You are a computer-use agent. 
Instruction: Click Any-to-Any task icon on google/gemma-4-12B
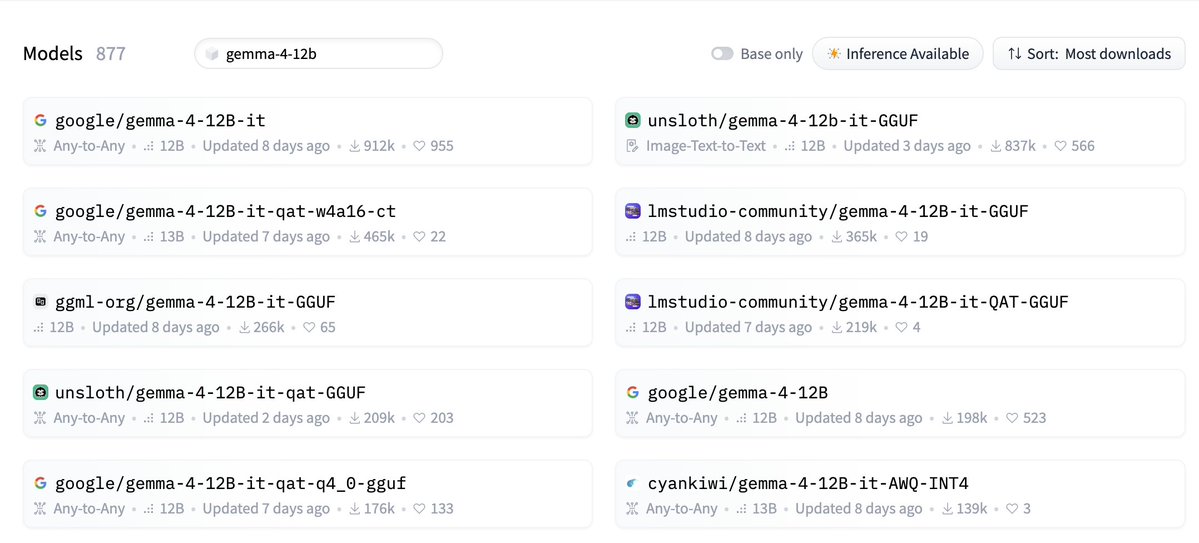click(x=632, y=418)
